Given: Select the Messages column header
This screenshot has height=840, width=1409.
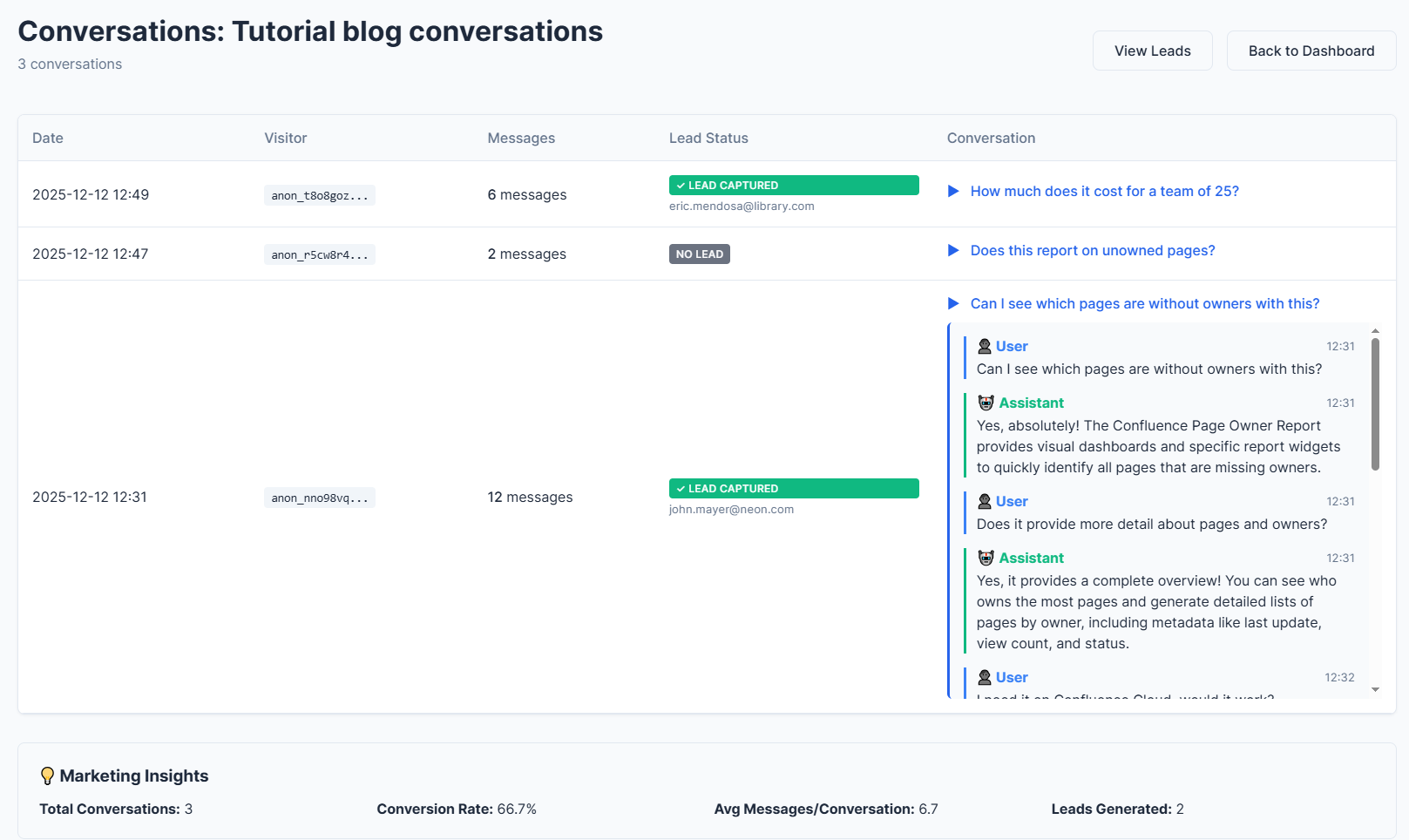Looking at the screenshot, I should (x=521, y=138).
